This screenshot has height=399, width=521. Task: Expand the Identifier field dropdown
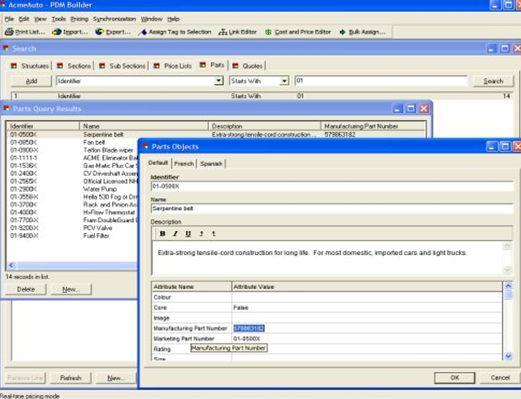tap(219, 81)
